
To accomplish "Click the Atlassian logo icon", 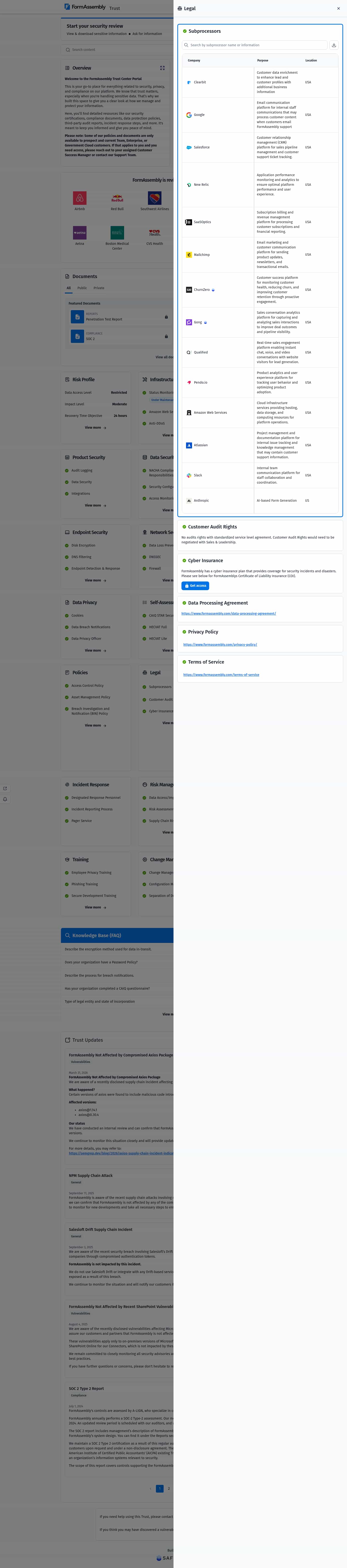I will [x=189, y=446].
